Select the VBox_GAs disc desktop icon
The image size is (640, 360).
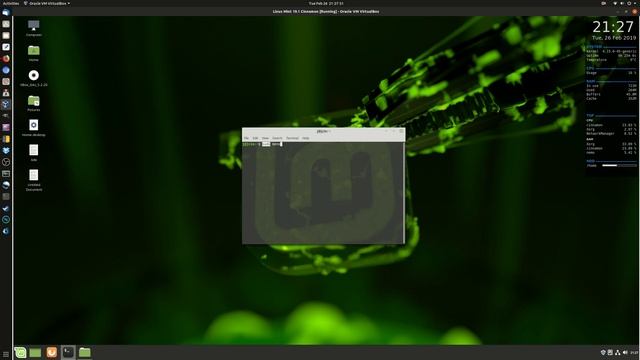coord(33,78)
